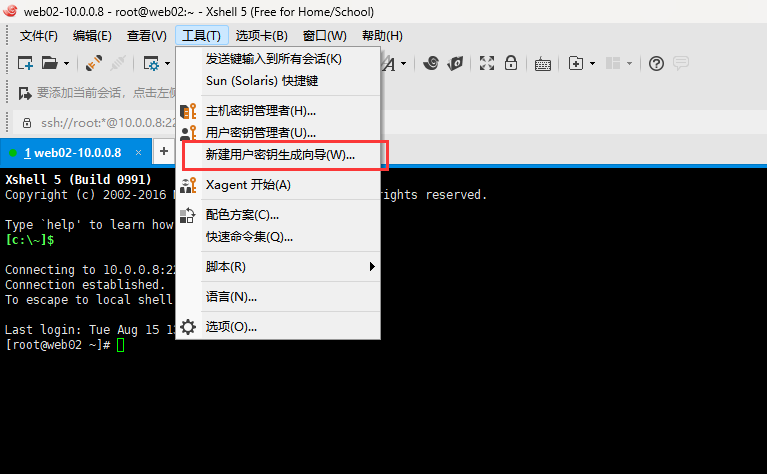Expand the Properties dropdown arrow

(167, 64)
